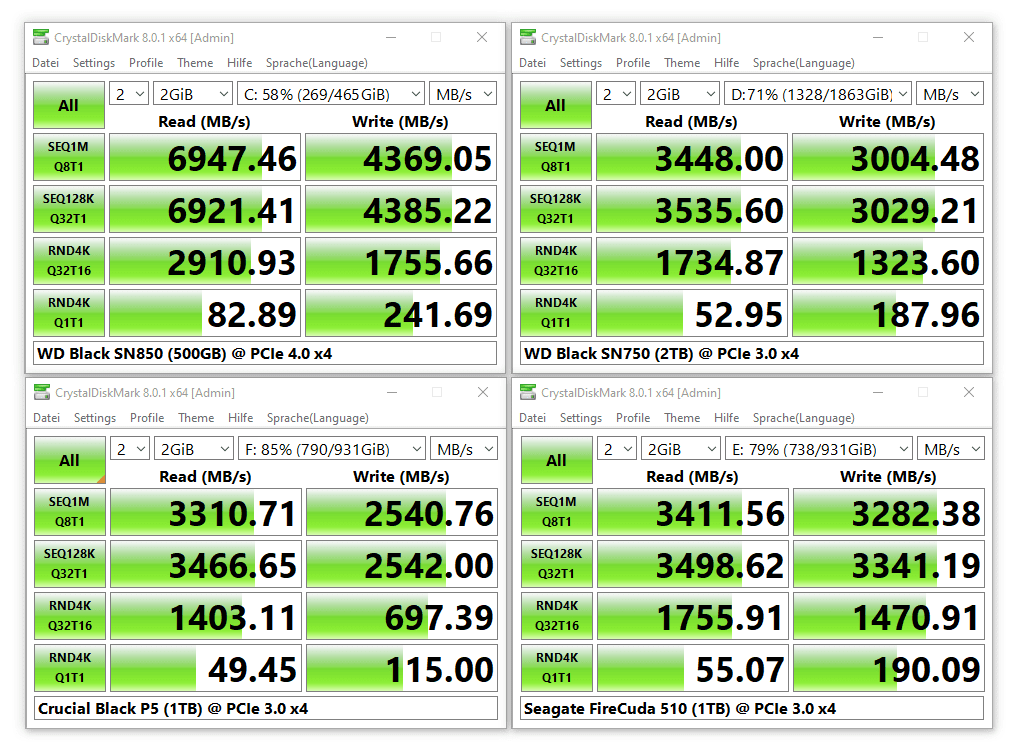1024x747 pixels.
Task: Run All tests in WD Black SN750 window
Action: tap(556, 104)
